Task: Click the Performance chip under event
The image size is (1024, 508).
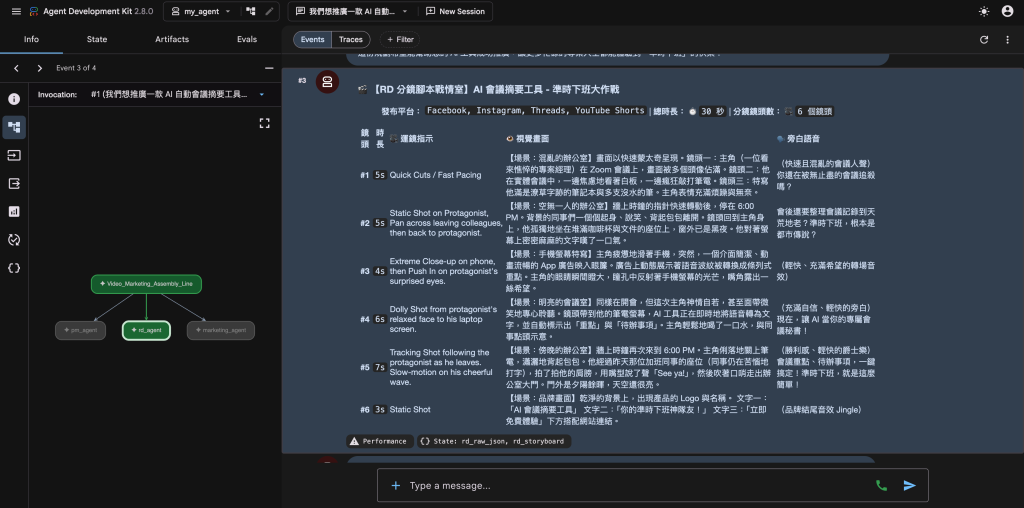Action: (380, 441)
